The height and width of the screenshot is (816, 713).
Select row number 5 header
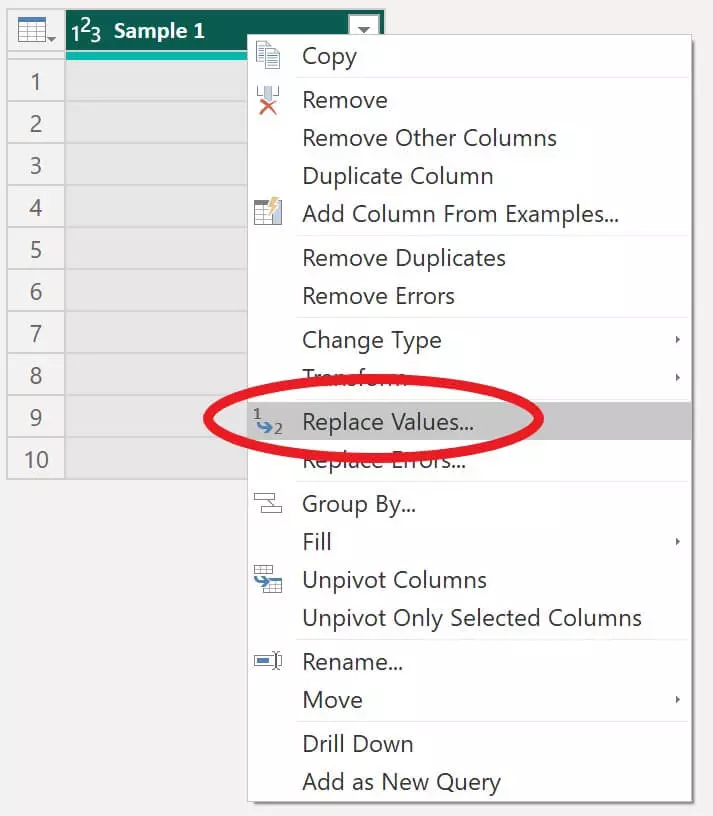pos(36,249)
